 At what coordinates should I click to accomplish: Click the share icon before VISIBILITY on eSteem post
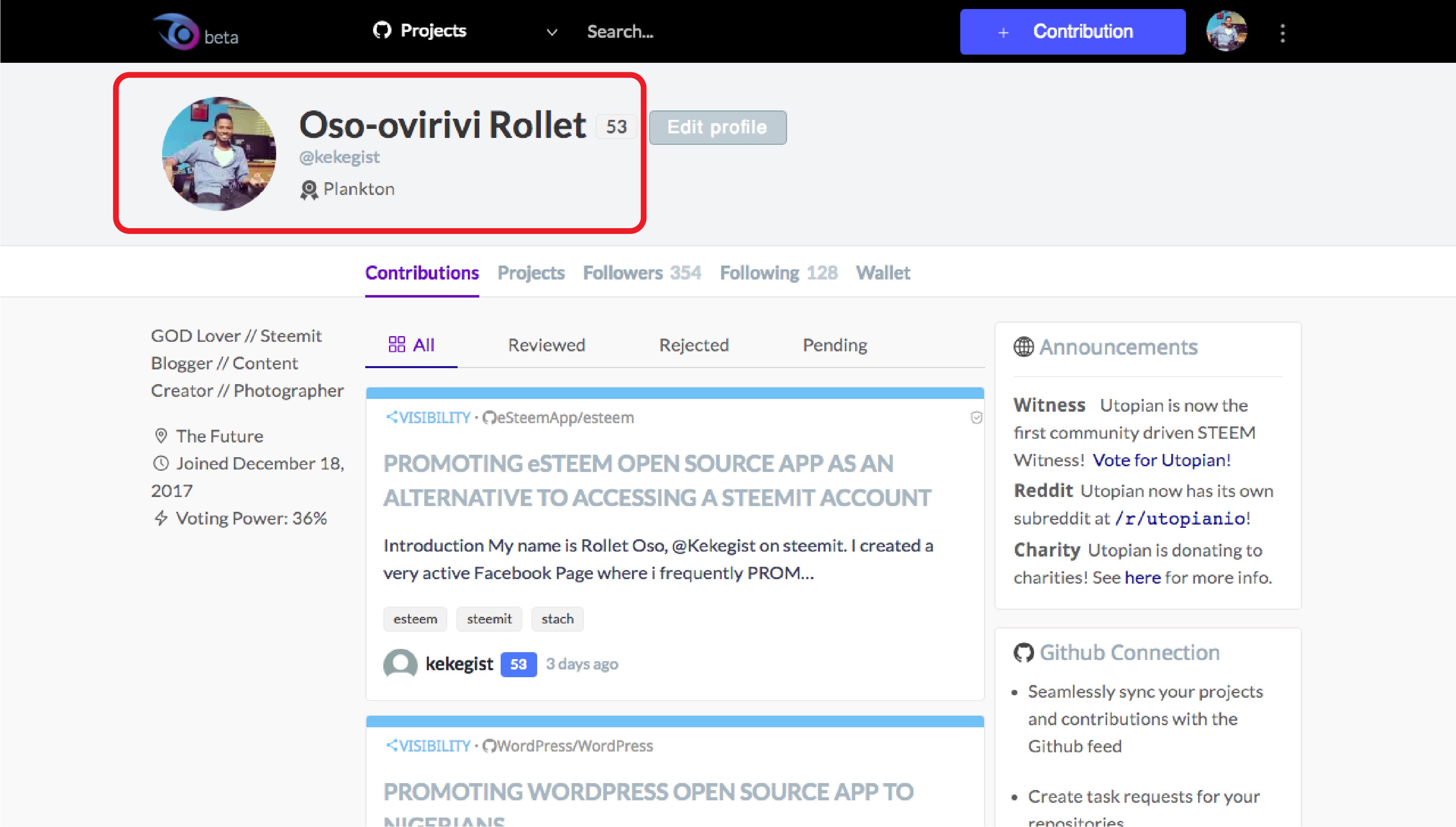(x=392, y=417)
